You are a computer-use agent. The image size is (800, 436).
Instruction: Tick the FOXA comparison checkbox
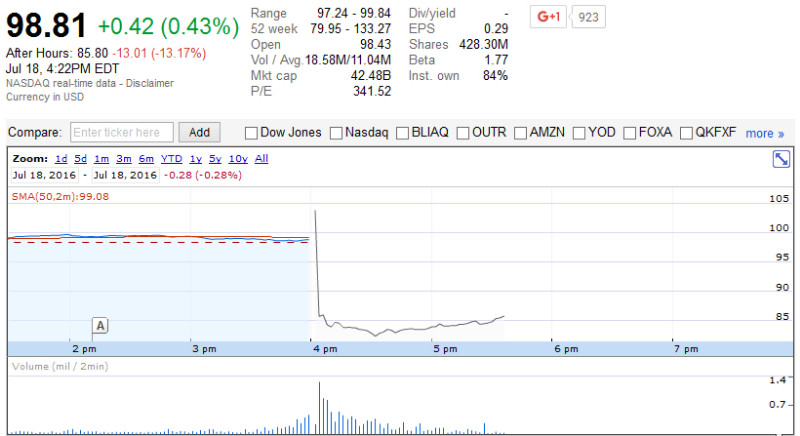click(x=630, y=133)
